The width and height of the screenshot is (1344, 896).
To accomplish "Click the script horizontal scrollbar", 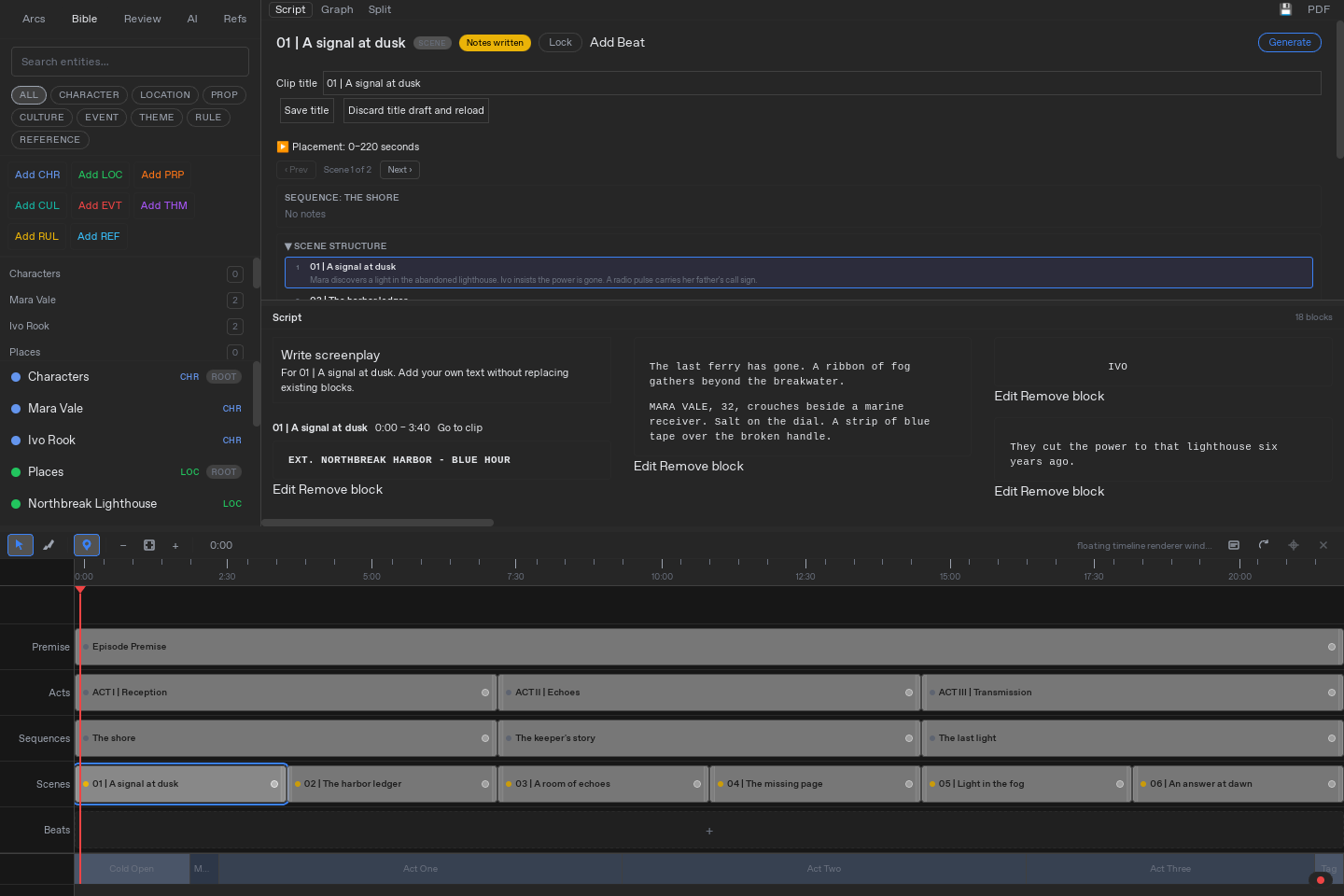I will (377, 523).
